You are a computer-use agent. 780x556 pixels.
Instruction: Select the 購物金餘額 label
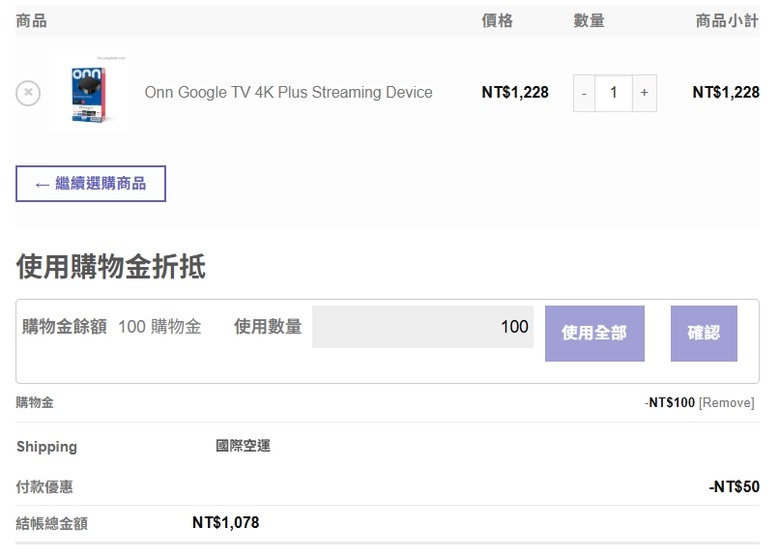(x=64, y=327)
